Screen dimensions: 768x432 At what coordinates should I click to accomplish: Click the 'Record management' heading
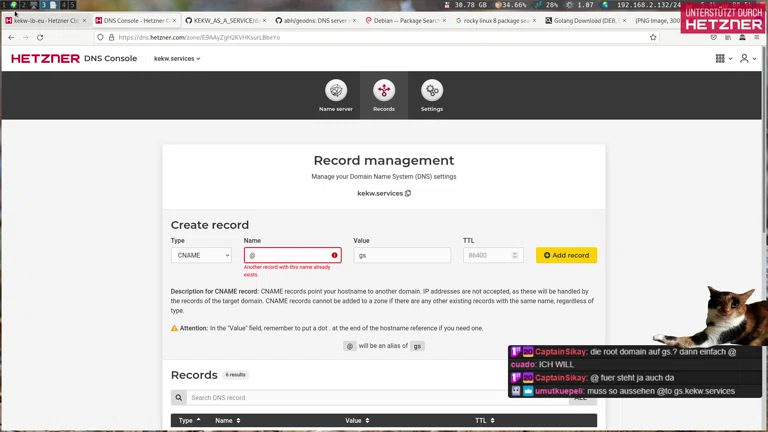coord(384,160)
